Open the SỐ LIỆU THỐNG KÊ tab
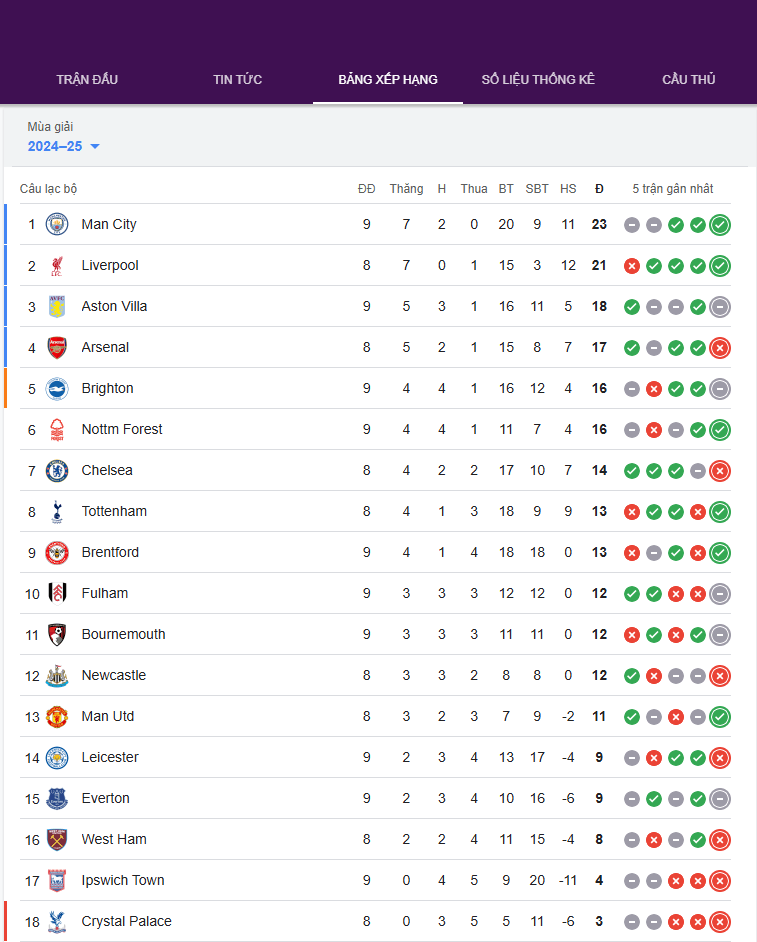Viewport: 757px width, 942px height. pyautogui.click(x=538, y=79)
